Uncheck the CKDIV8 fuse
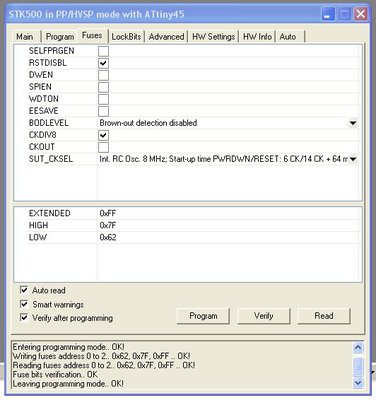 coord(103,135)
